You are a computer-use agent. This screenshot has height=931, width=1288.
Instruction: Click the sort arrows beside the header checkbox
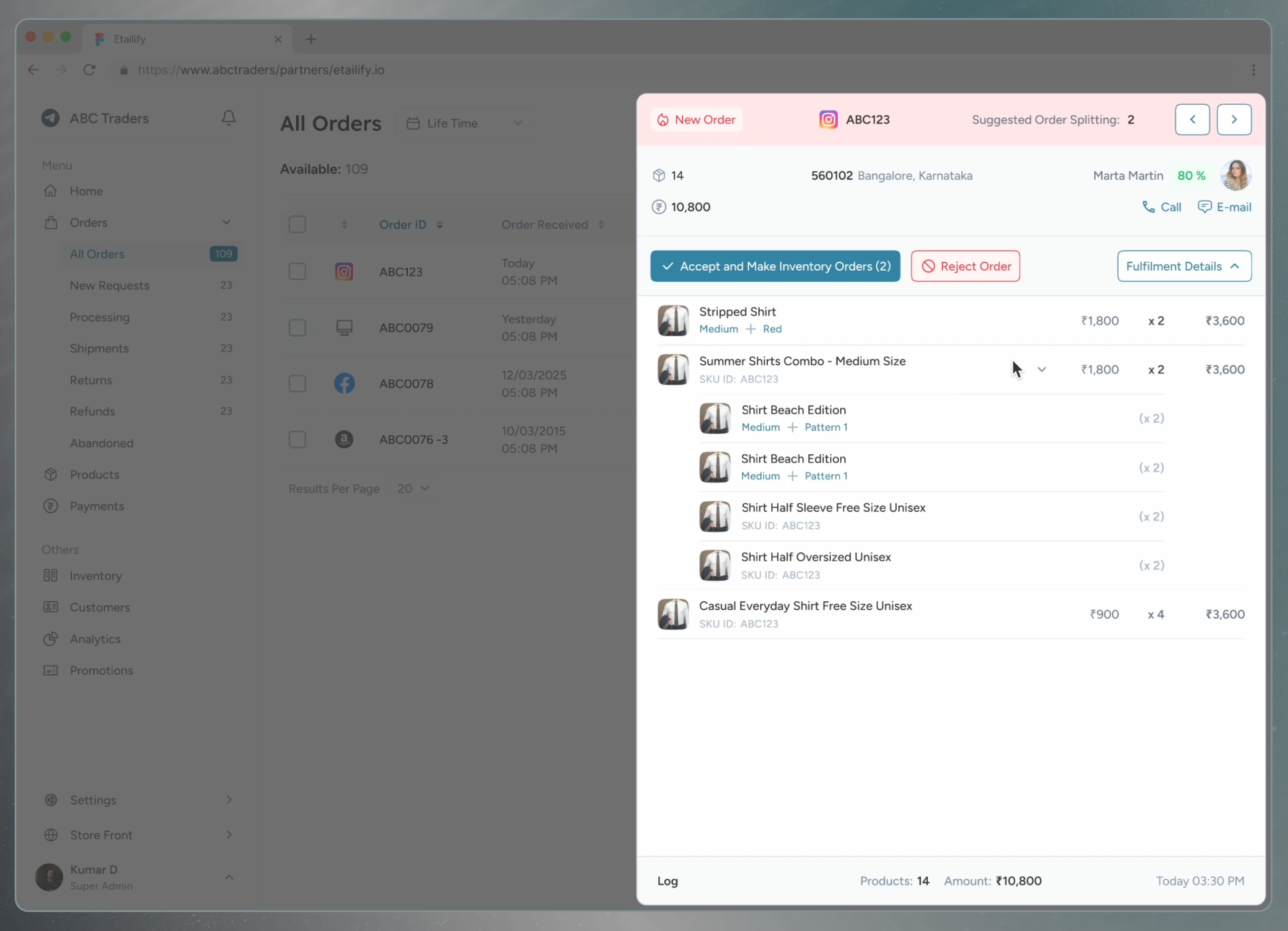coord(344,224)
